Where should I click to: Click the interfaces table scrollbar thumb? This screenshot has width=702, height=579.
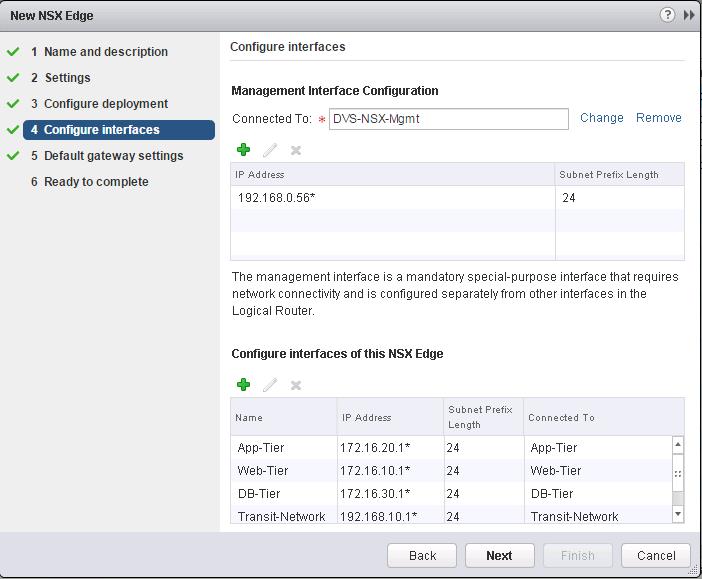click(x=678, y=473)
